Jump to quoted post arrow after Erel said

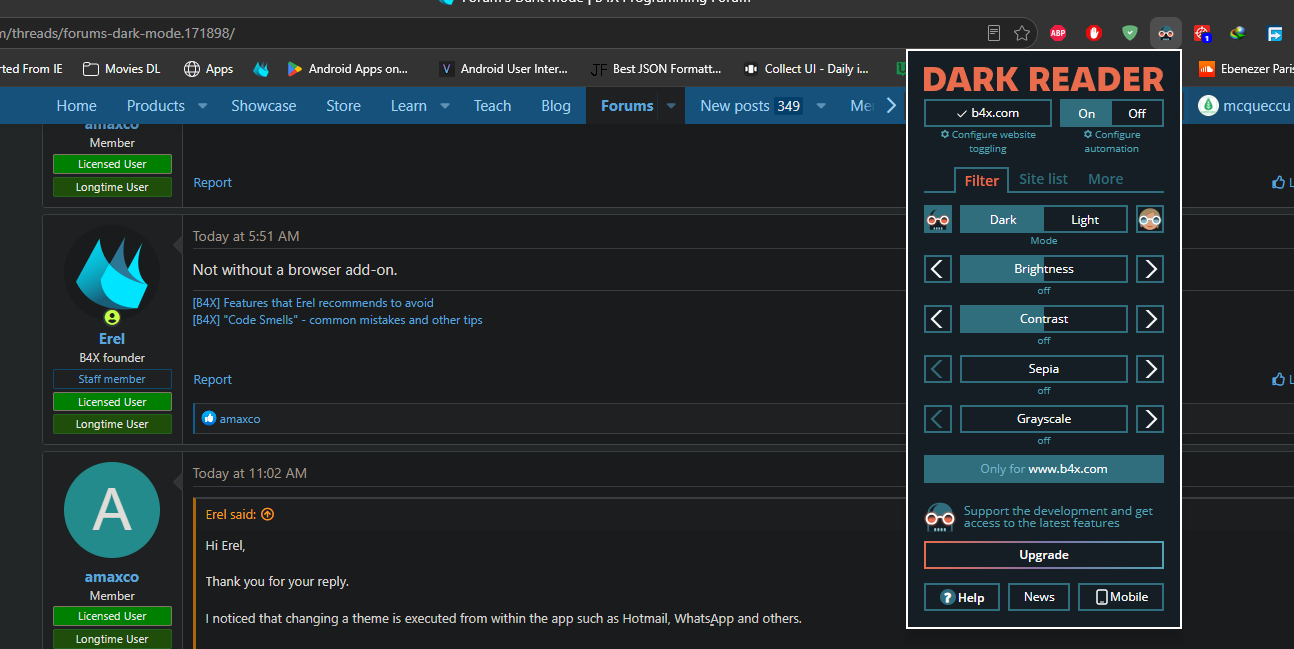click(x=267, y=515)
